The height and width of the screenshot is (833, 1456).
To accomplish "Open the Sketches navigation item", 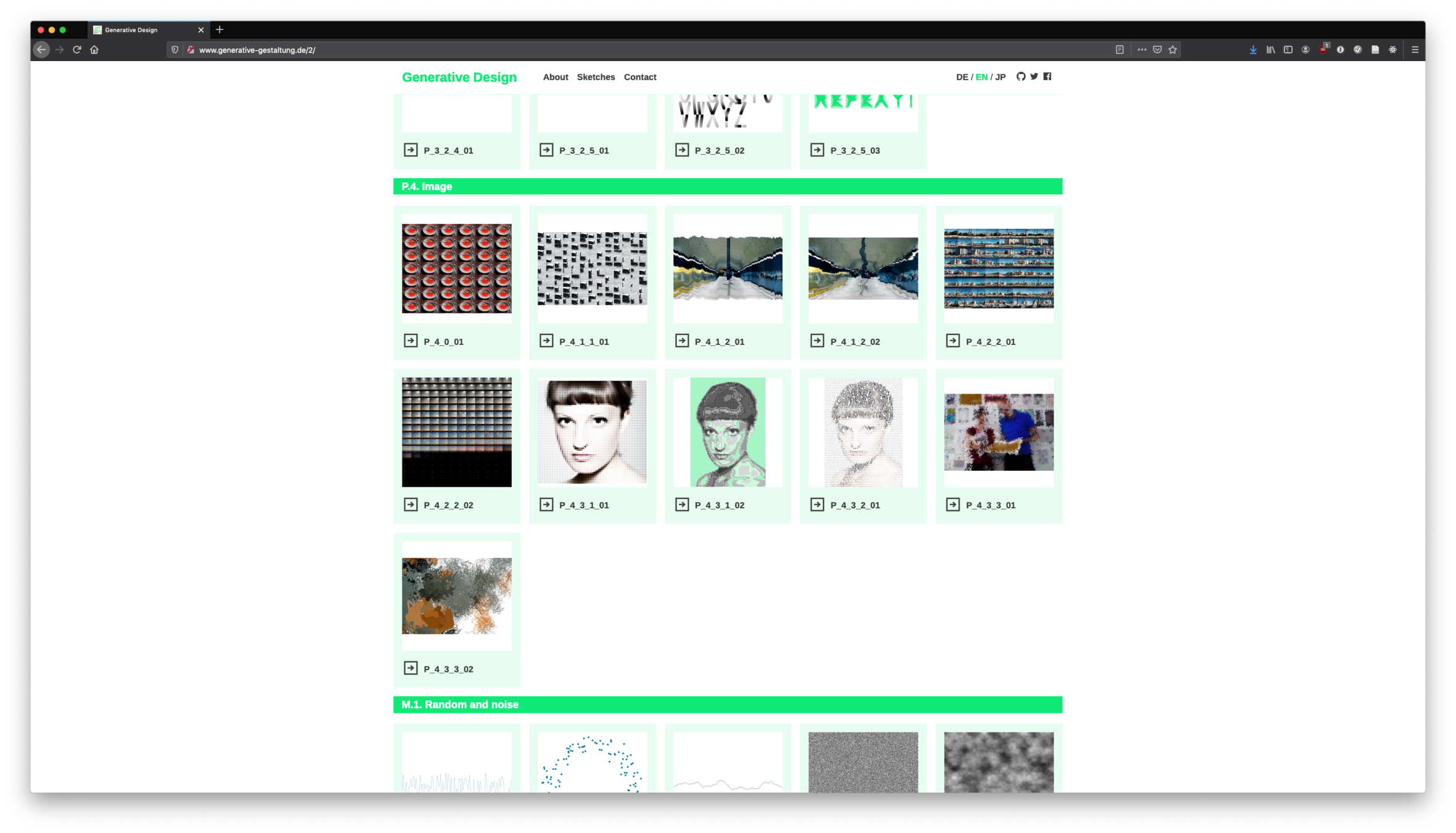I will click(x=596, y=77).
